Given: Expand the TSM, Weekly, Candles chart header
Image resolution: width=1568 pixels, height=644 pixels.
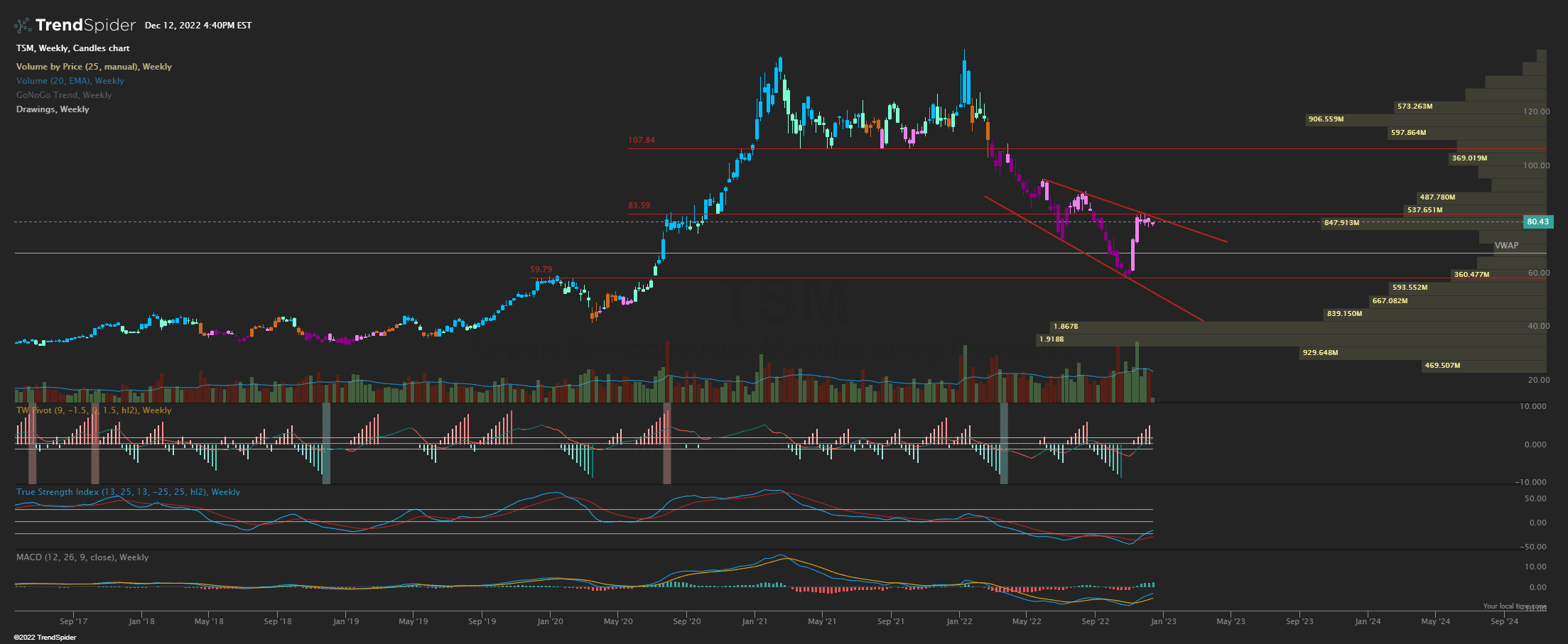Looking at the screenshot, I should 72,48.
